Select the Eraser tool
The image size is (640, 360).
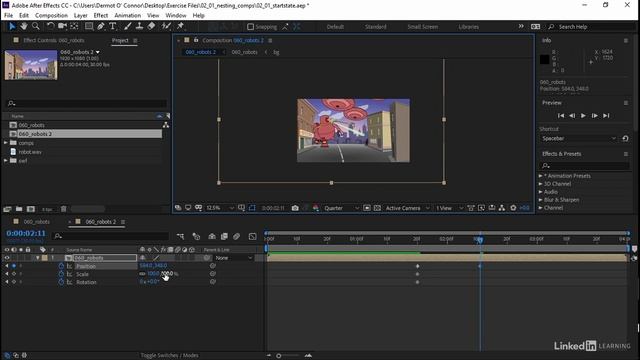click(151, 26)
